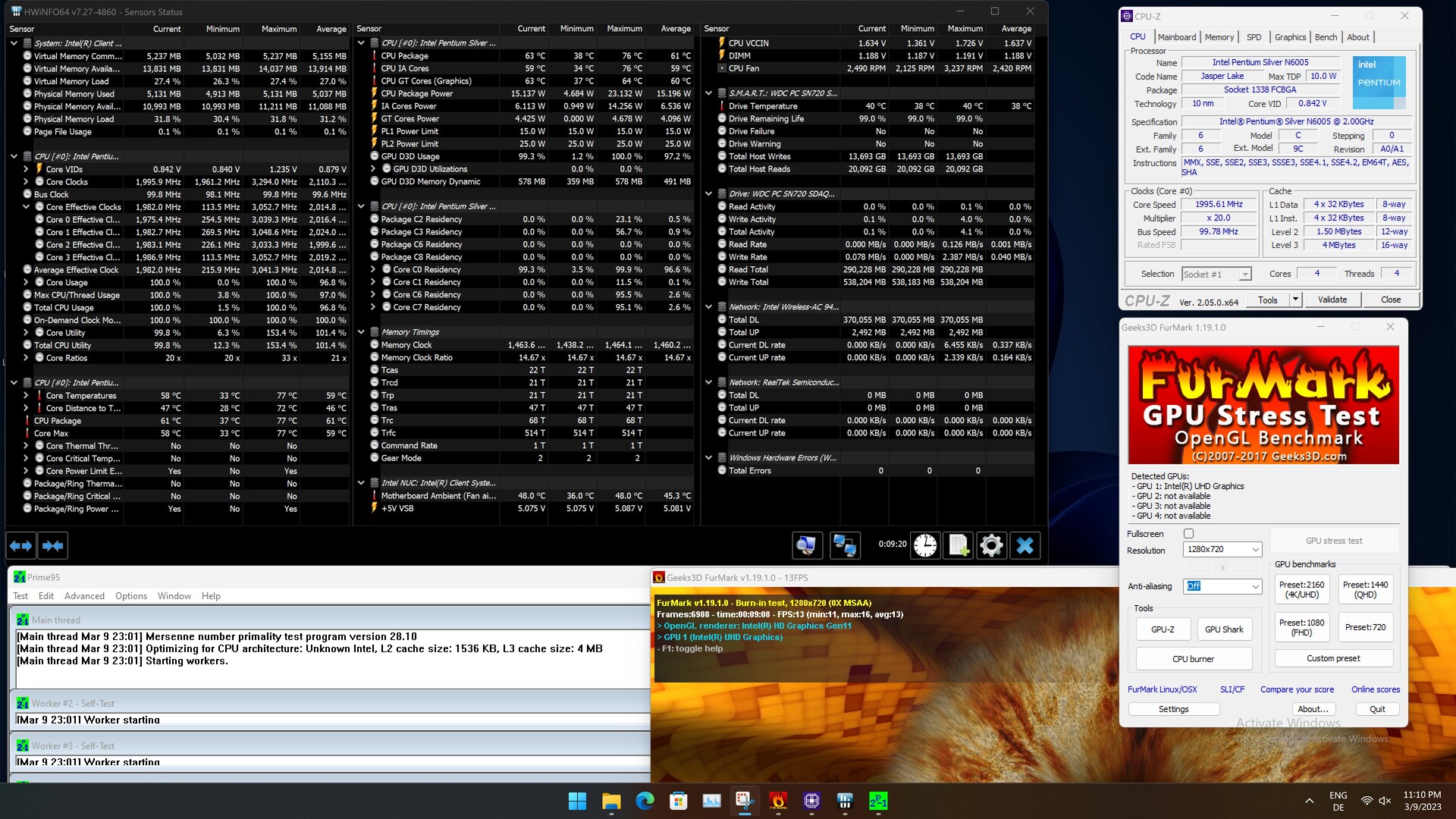Toggle FurMark Fullscreen checkbox

tap(1188, 534)
